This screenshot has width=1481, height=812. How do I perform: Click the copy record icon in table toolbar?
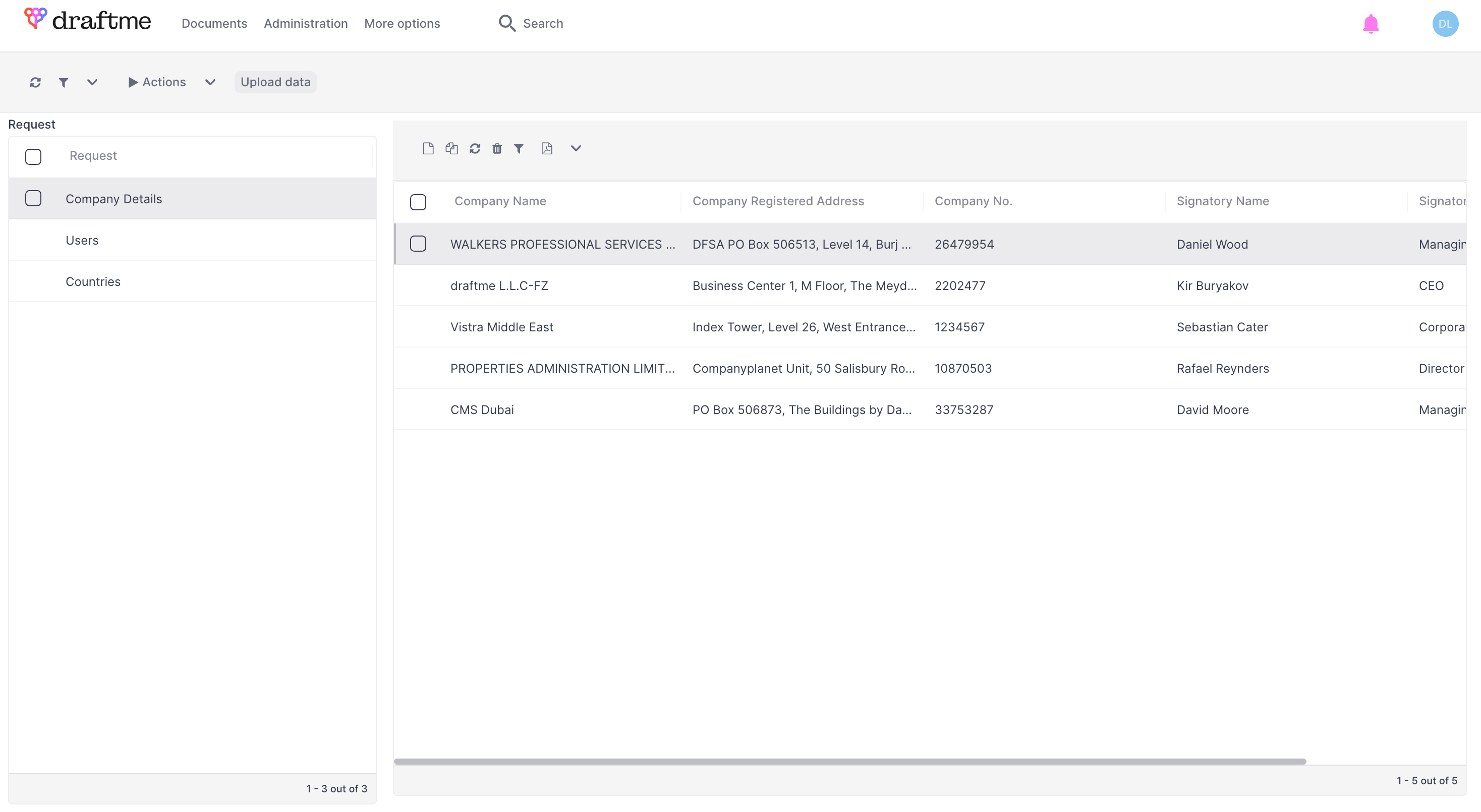pos(451,148)
